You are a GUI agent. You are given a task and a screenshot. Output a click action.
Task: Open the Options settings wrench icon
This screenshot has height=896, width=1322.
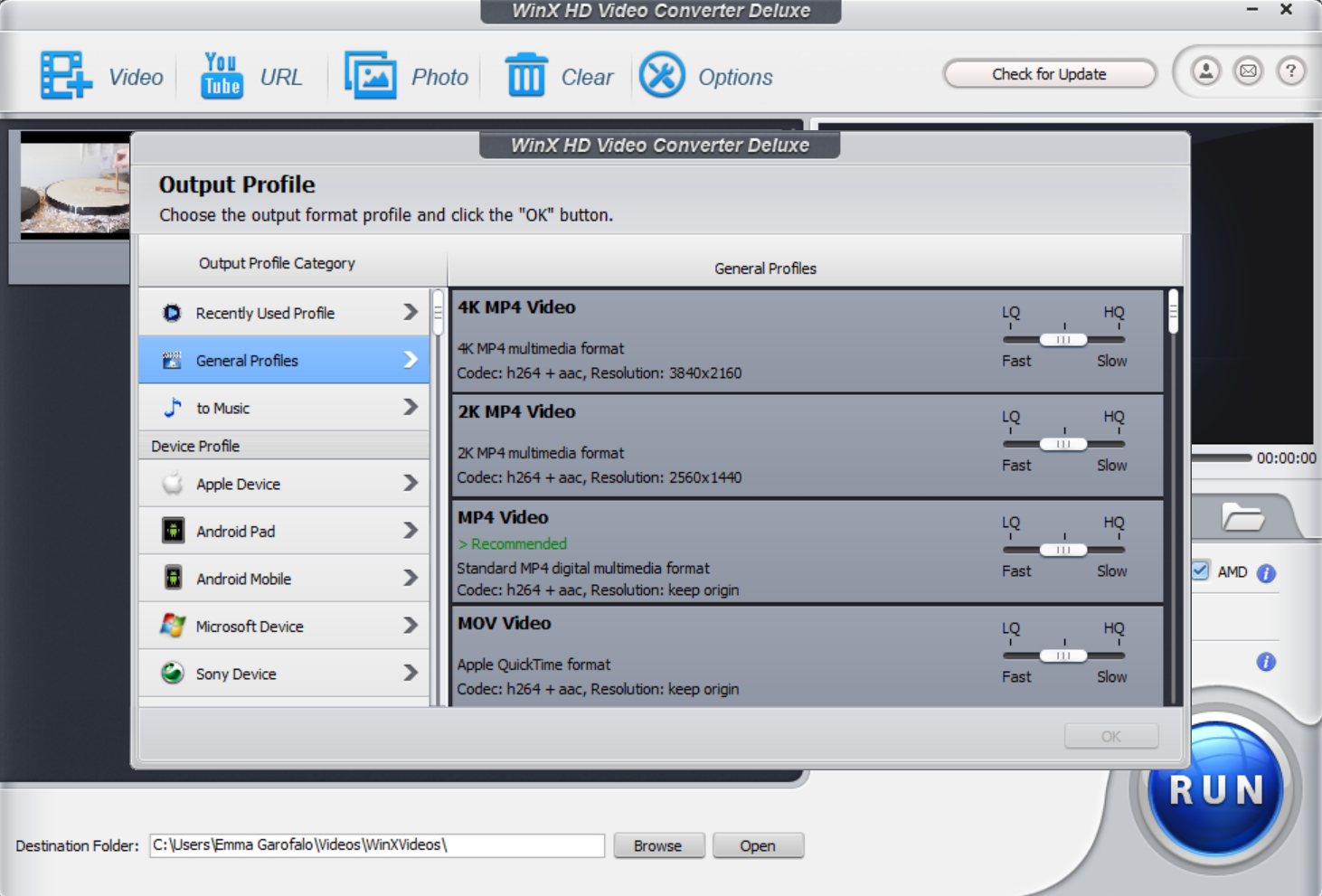tap(661, 74)
